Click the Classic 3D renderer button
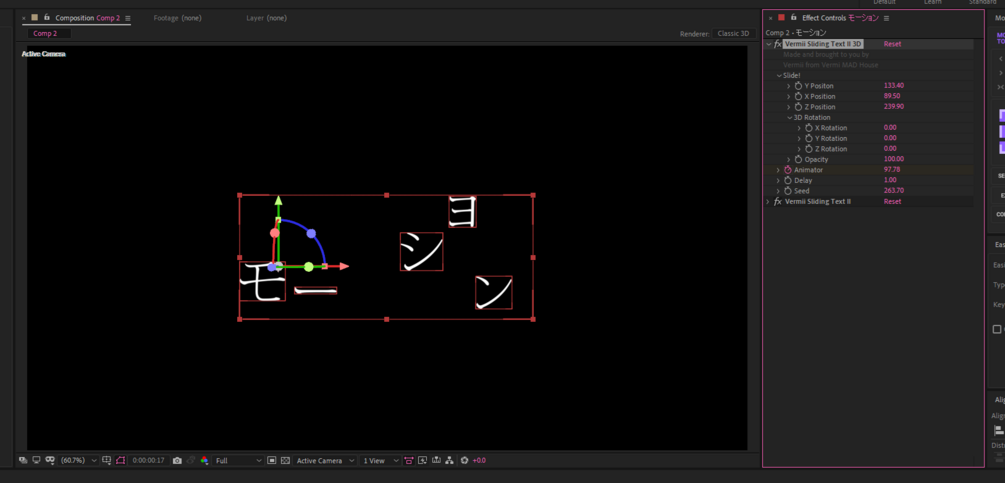Image resolution: width=1005 pixels, height=483 pixels. [733, 33]
